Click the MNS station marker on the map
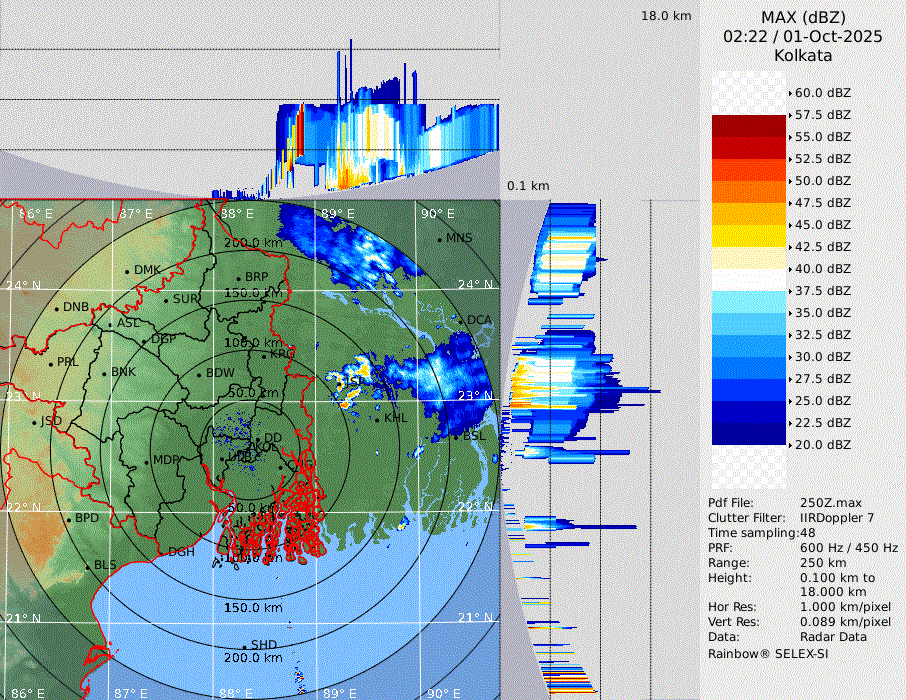The height and width of the screenshot is (700, 906). click(x=439, y=238)
